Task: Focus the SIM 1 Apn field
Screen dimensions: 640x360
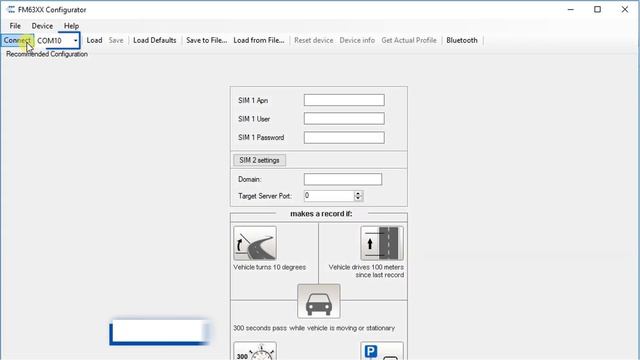Action: point(344,100)
